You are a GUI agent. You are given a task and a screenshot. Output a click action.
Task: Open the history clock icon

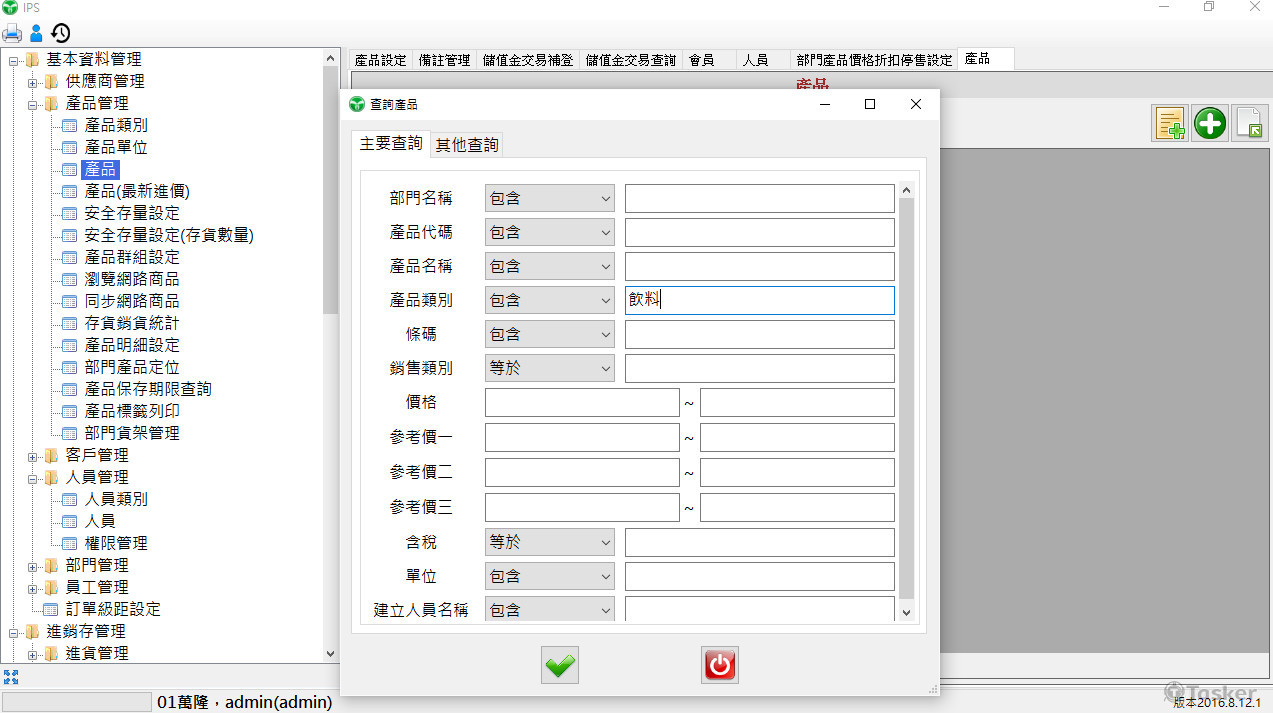[61, 33]
